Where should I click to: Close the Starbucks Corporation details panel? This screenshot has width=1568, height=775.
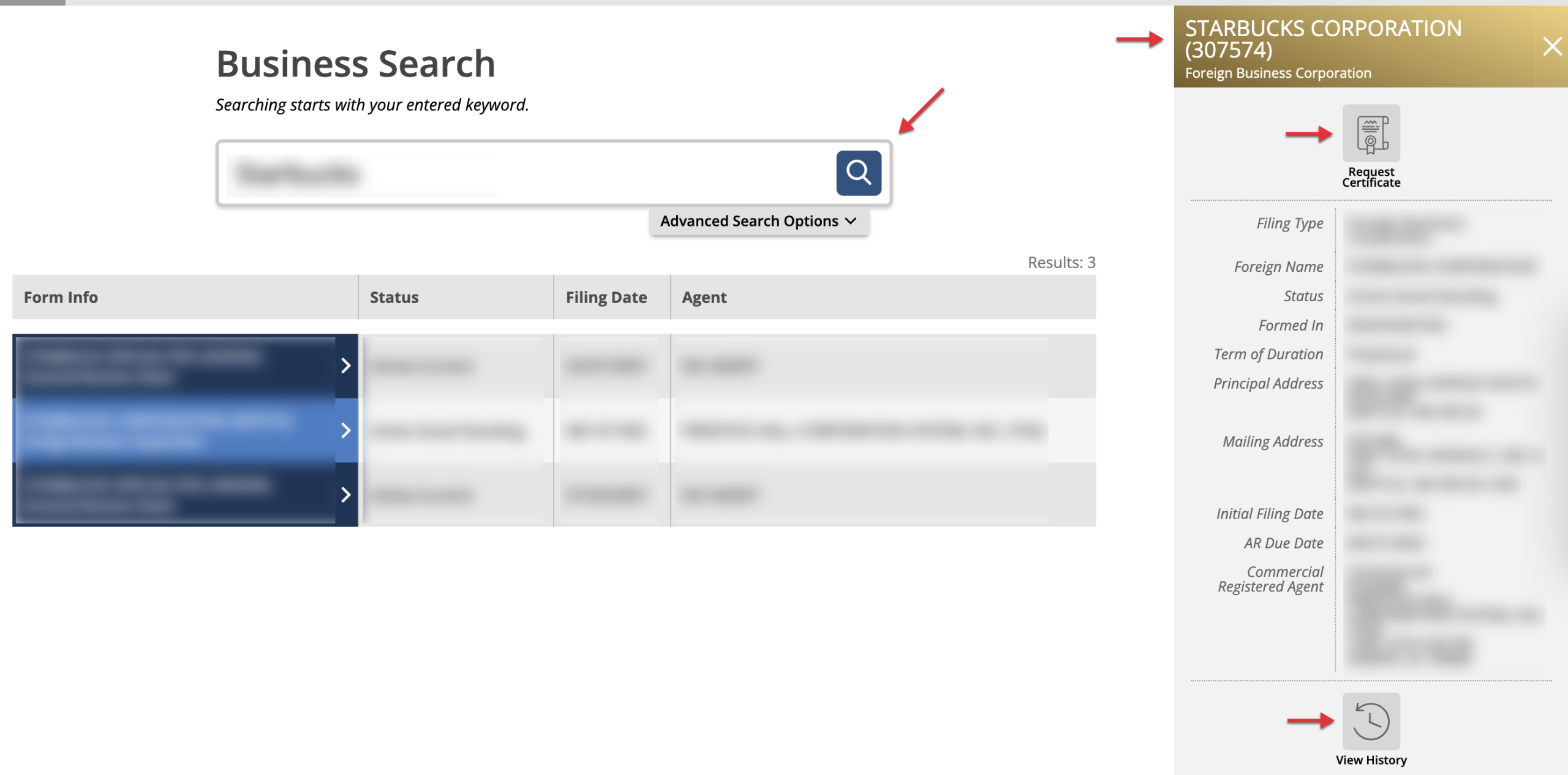(1551, 47)
